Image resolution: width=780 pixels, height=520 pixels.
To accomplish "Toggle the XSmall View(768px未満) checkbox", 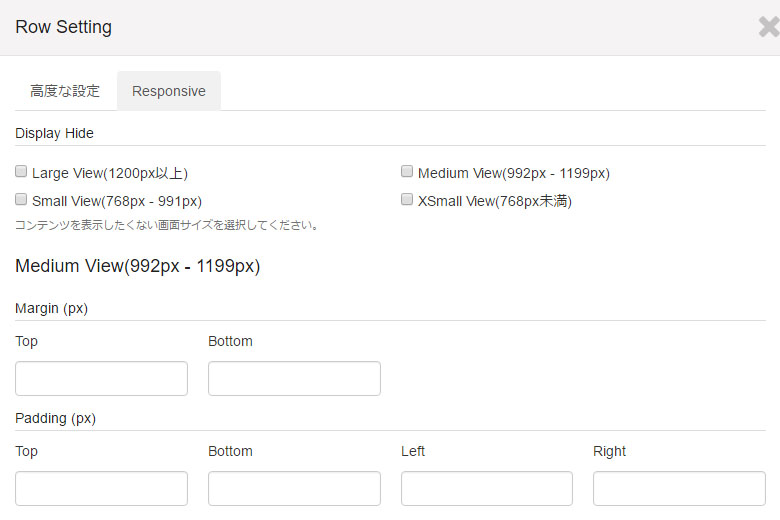I will tap(407, 200).
